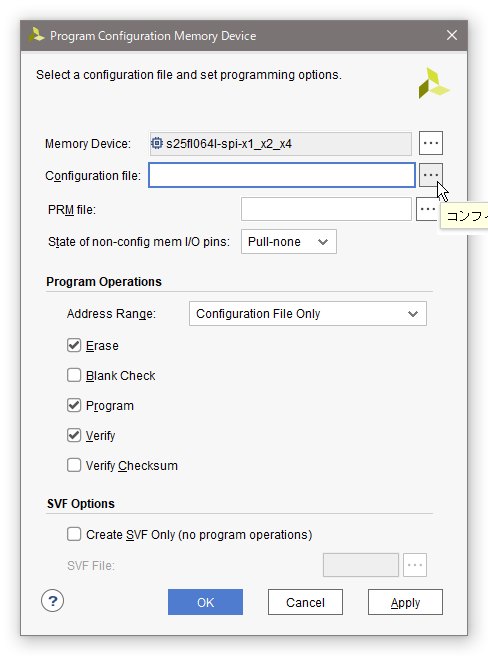This screenshot has width=488, height=656.
Task: Disable the Verify checkbox
Action: click(x=74, y=436)
